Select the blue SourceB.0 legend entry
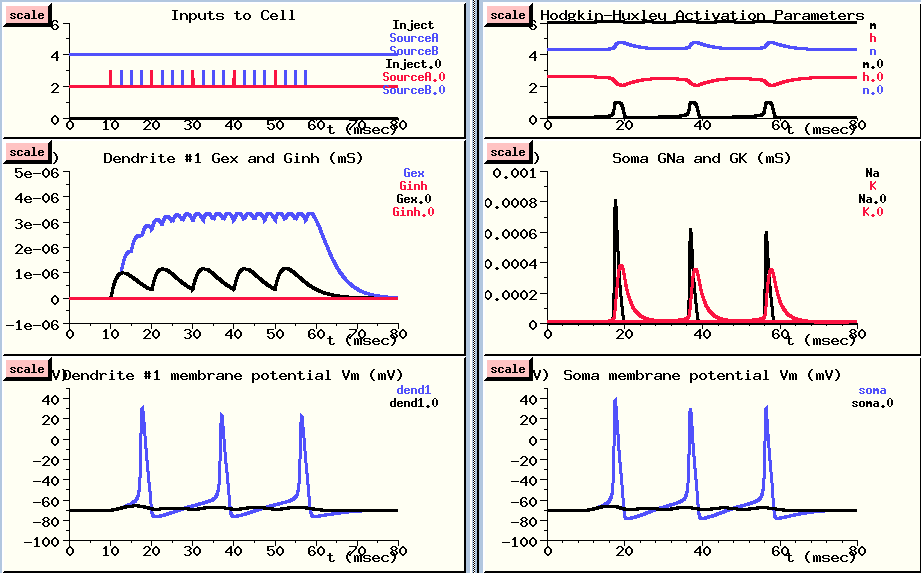Screen dimensions: 921x573 click(414, 90)
